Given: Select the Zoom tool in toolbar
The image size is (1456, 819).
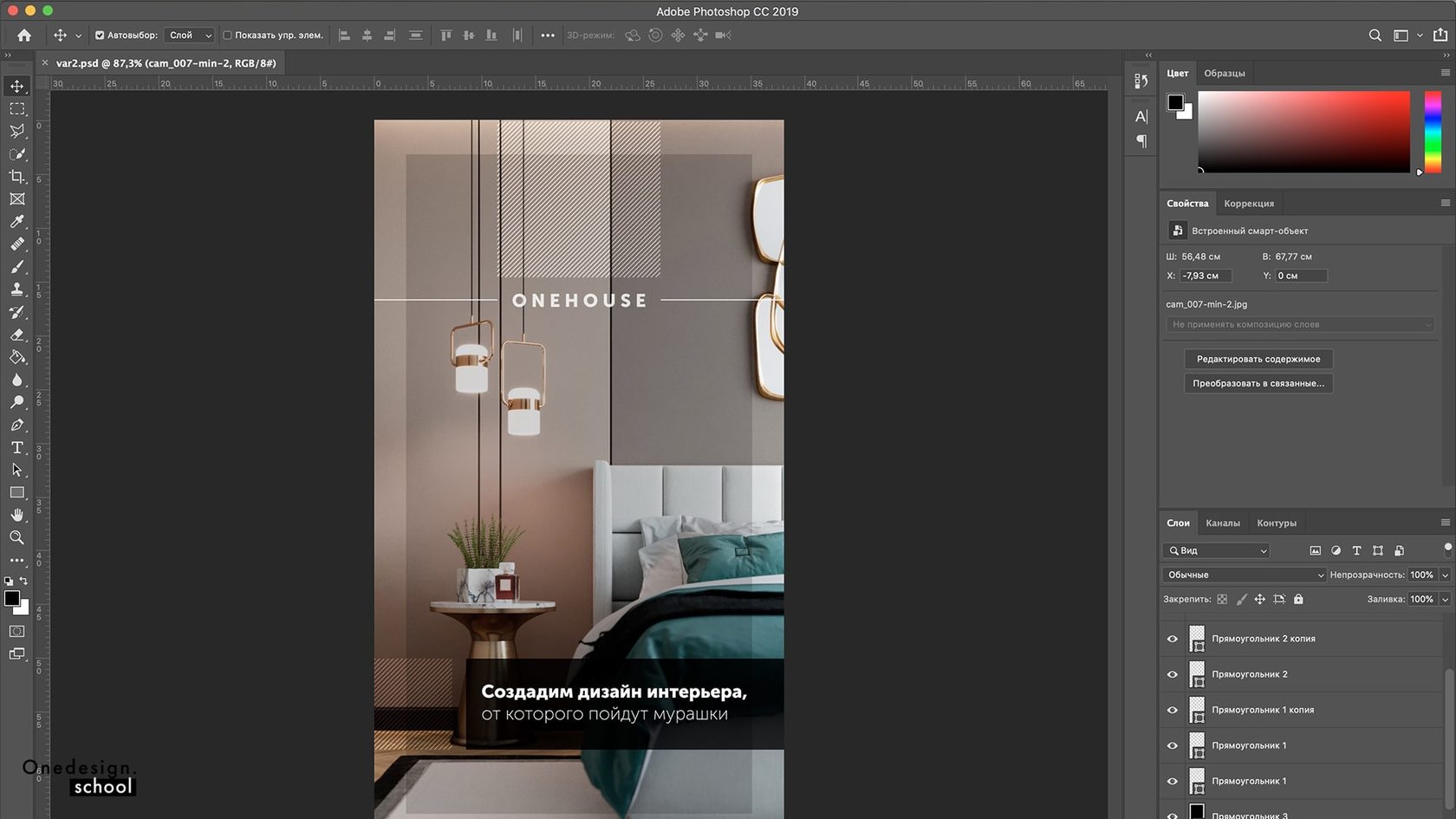Looking at the screenshot, I should [16, 537].
